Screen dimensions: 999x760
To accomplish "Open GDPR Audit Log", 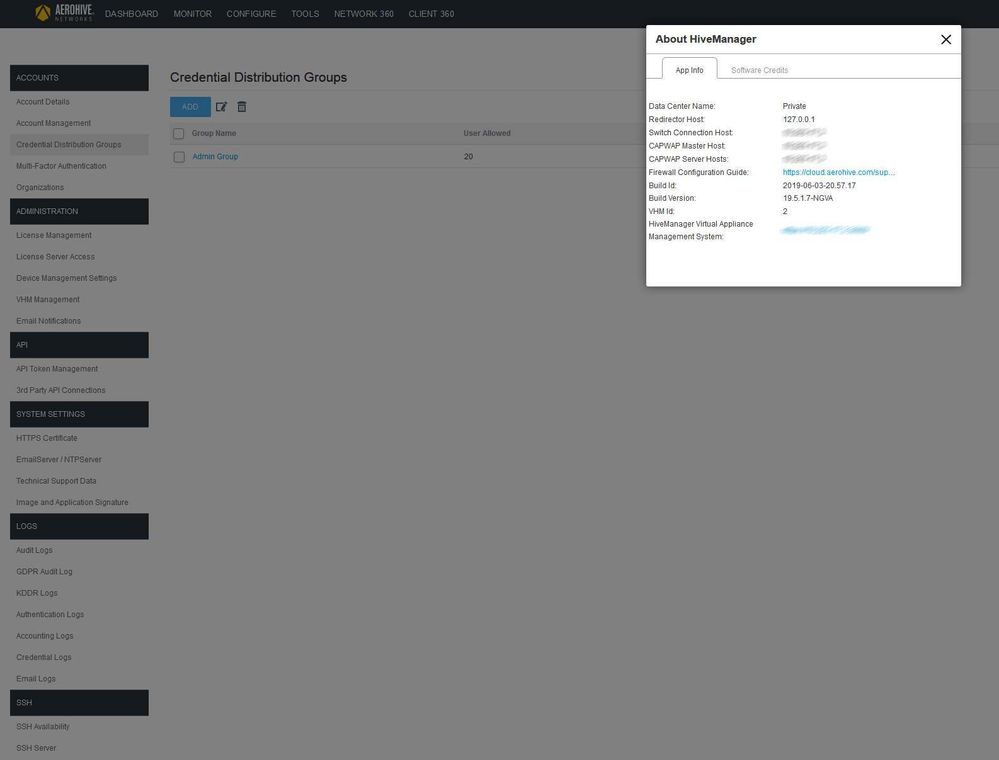I will [44, 572].
